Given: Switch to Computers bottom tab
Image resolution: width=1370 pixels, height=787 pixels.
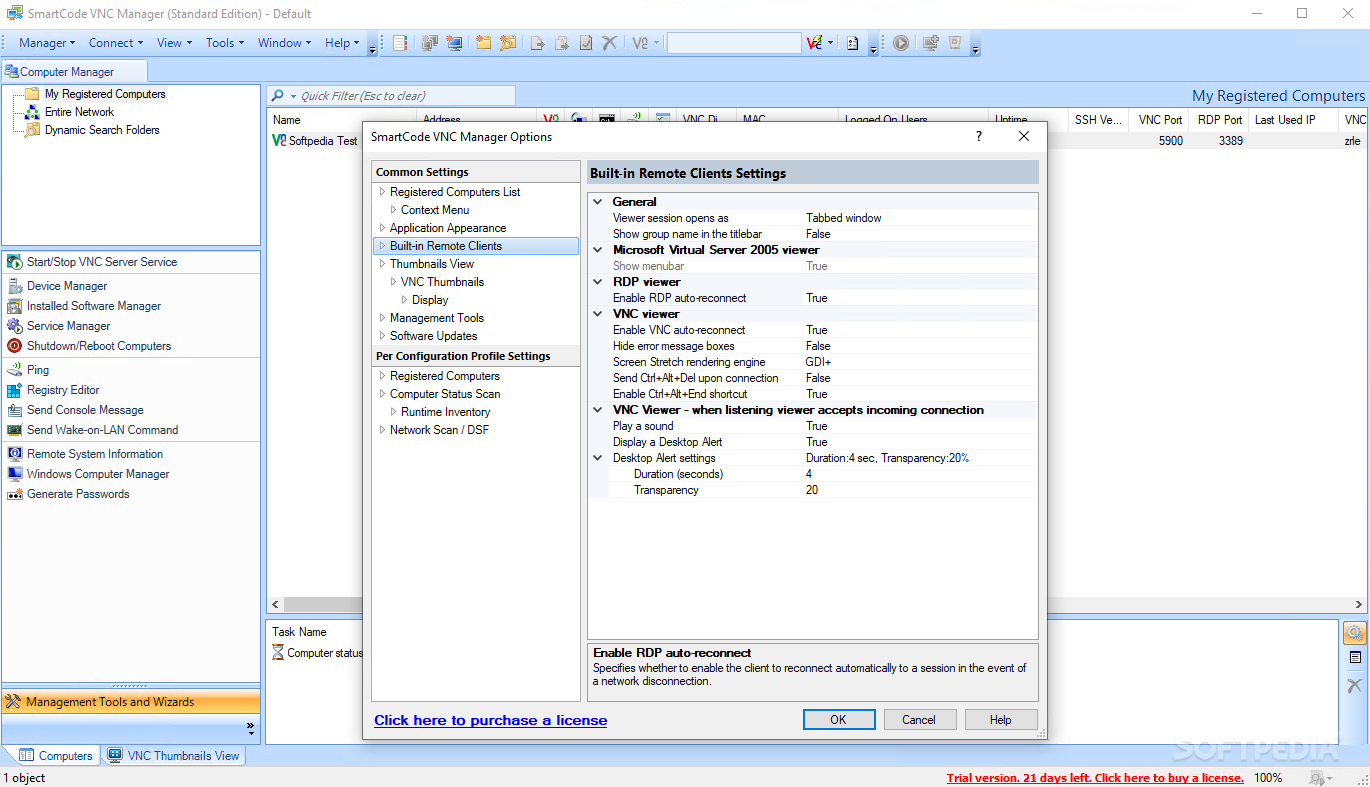Looking at the screenshot, I should click(x=56, y=756).
